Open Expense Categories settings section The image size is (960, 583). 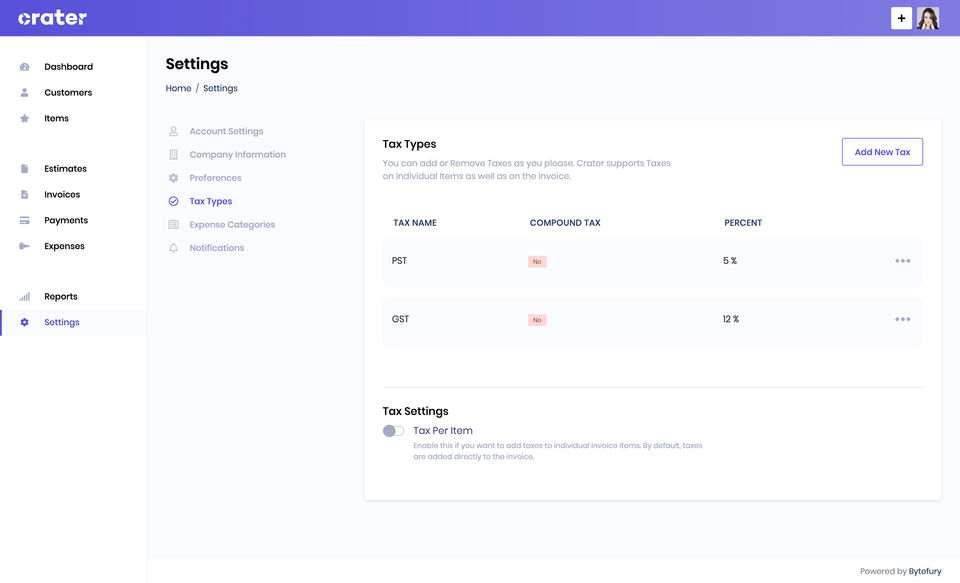point(232,225)
